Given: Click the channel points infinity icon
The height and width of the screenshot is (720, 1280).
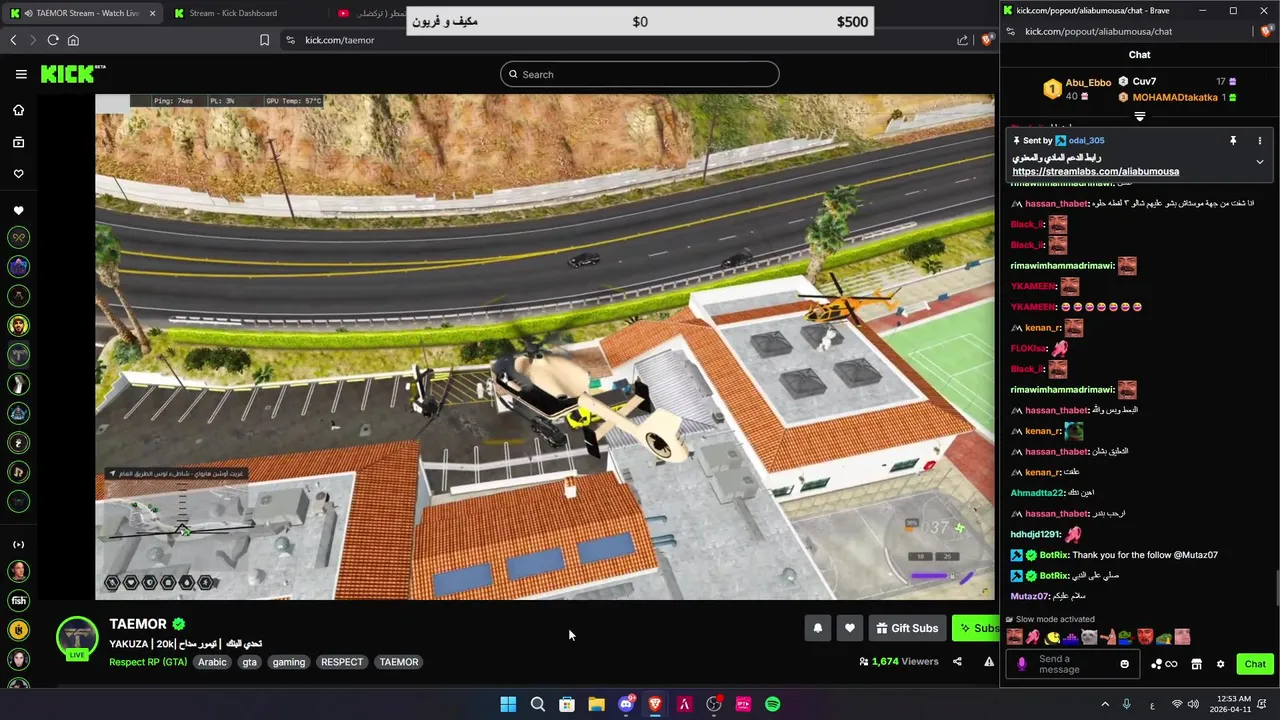Looking at the screenshot, I should click(x=1171, y=664).
